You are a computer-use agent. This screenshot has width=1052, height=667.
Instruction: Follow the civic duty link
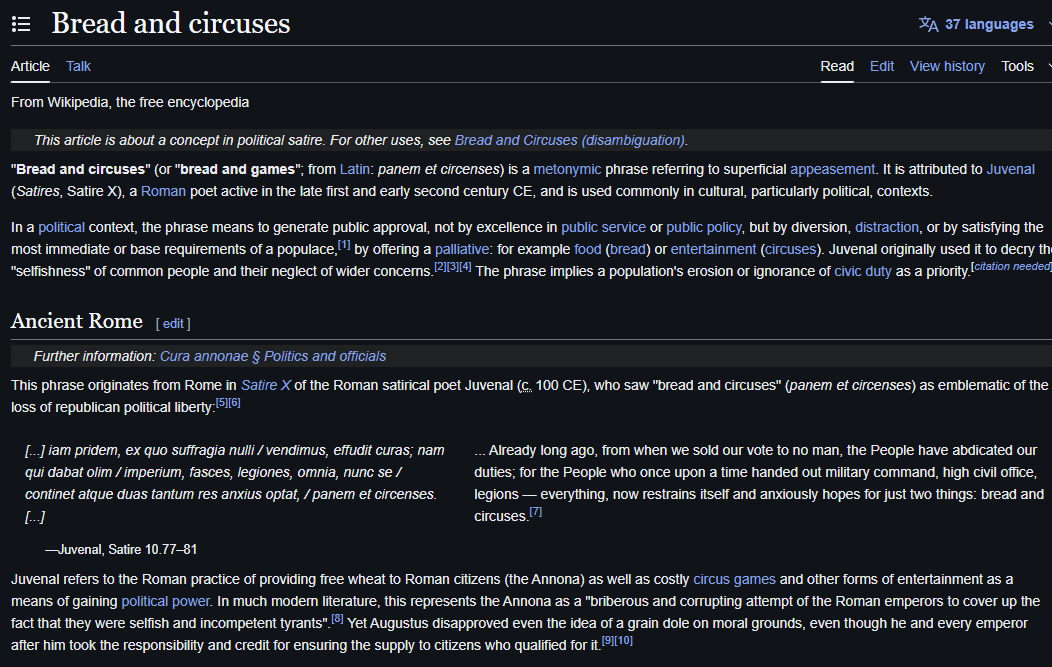(x=862, y=271)
